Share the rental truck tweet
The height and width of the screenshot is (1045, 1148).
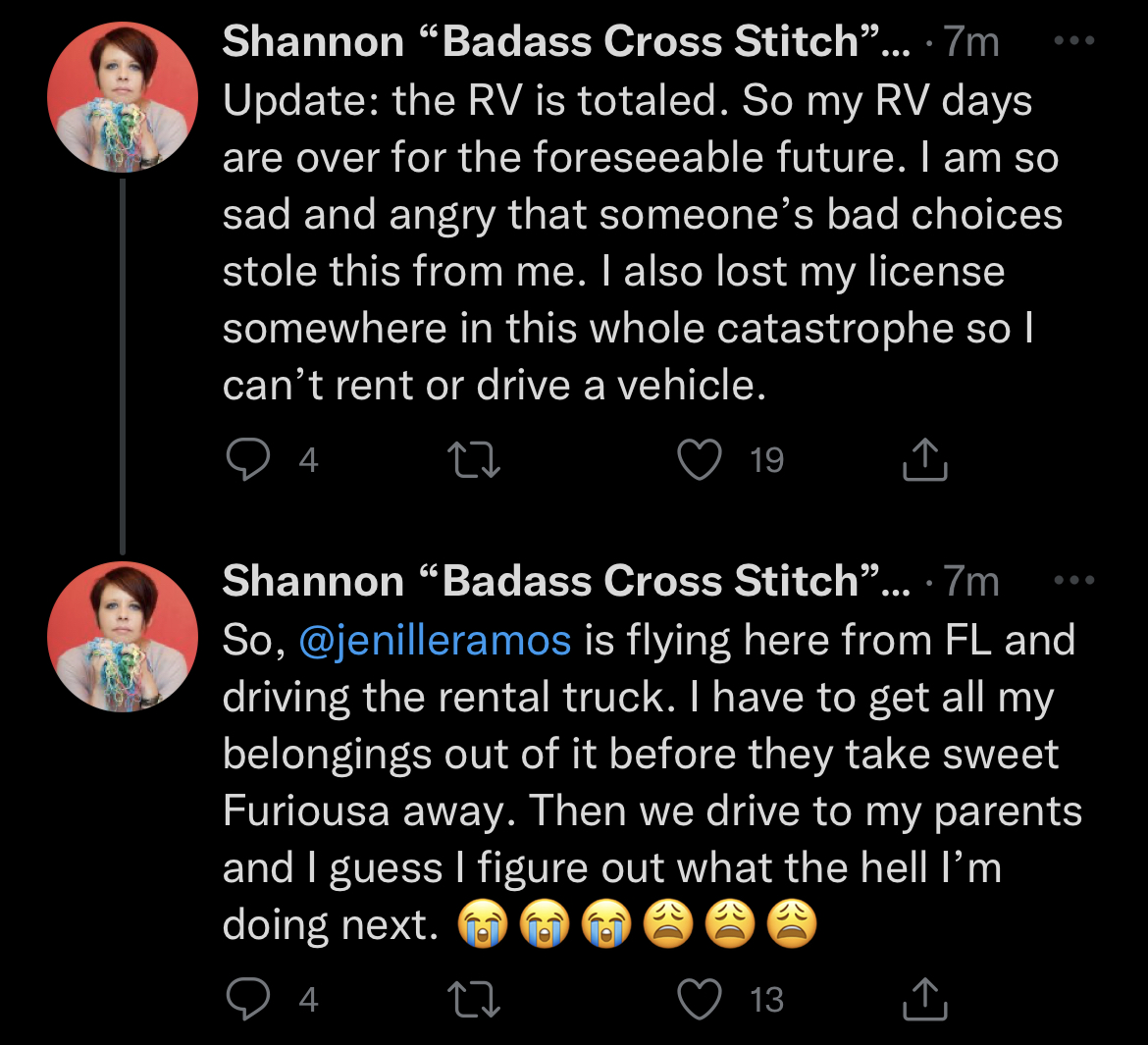924,999
